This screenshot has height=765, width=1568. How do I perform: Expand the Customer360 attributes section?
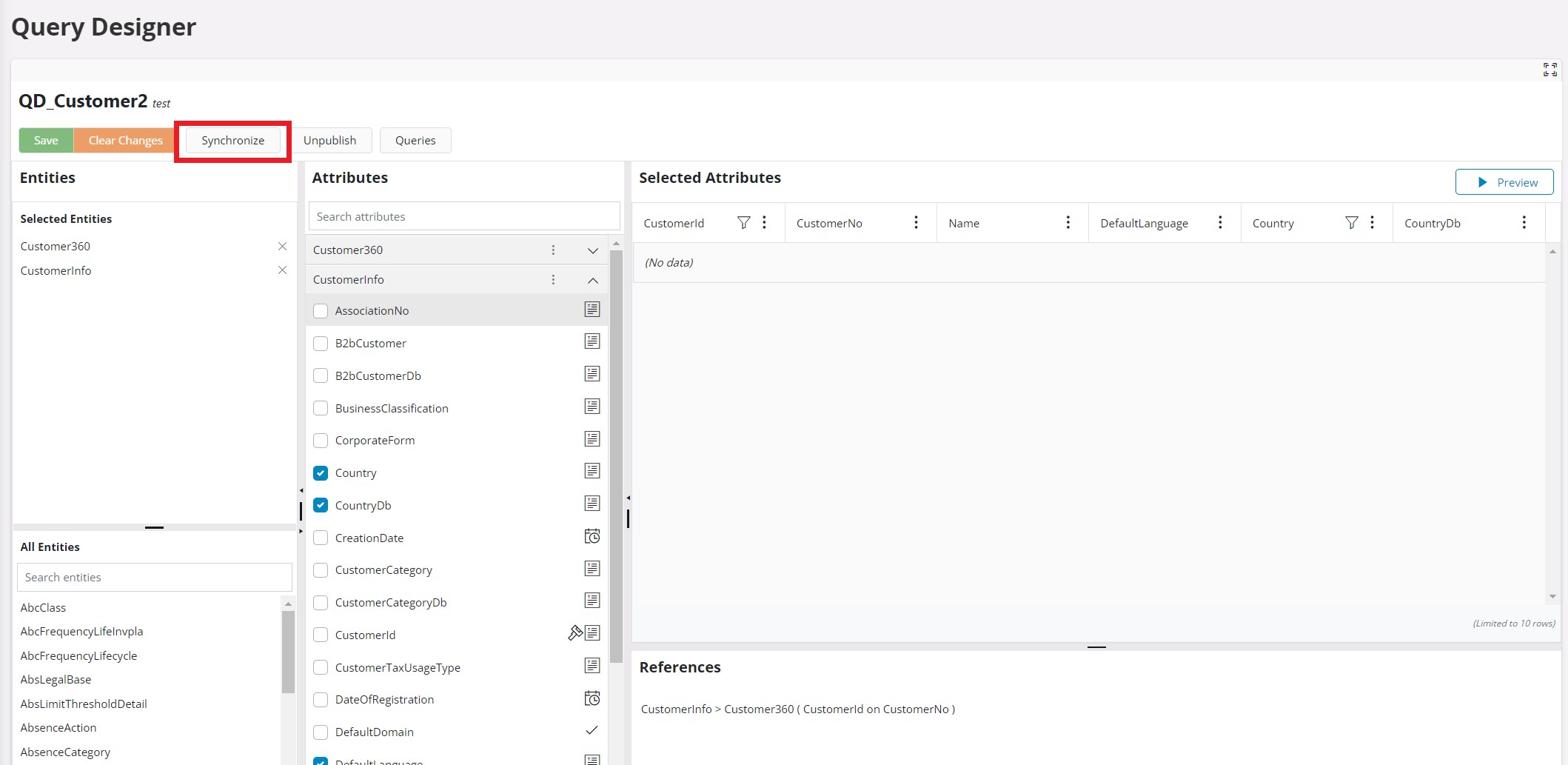592,250
